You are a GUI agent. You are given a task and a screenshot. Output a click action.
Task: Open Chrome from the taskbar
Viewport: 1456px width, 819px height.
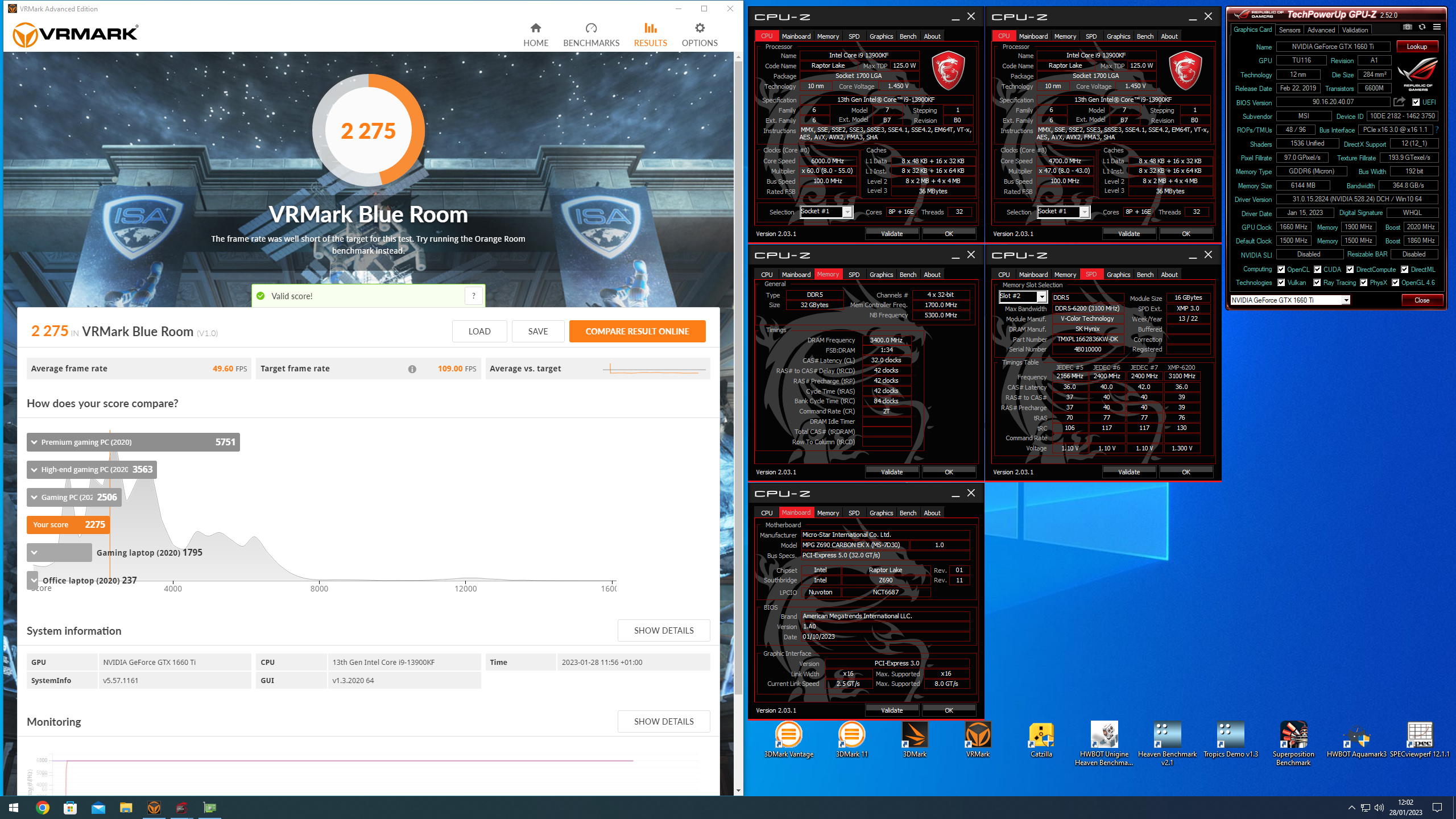(43, 808)
